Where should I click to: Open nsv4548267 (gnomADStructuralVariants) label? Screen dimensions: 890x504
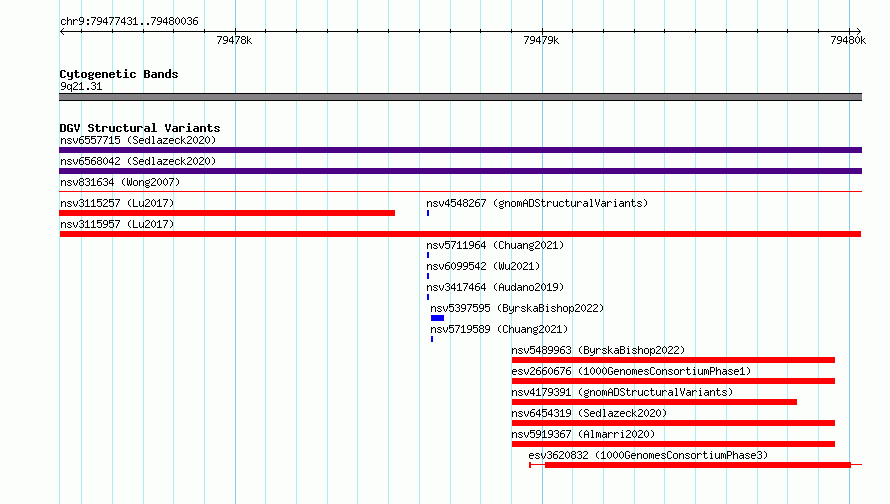(537, 203)
